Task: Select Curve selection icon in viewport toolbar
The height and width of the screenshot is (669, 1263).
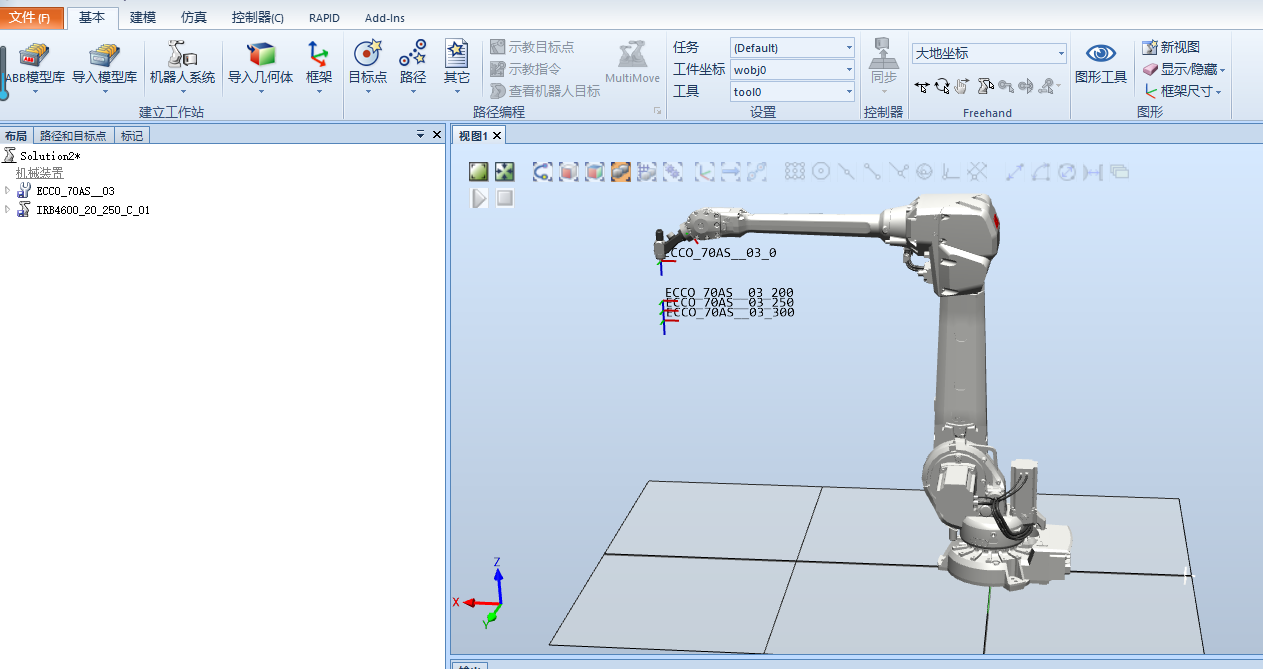Action: 543,172
